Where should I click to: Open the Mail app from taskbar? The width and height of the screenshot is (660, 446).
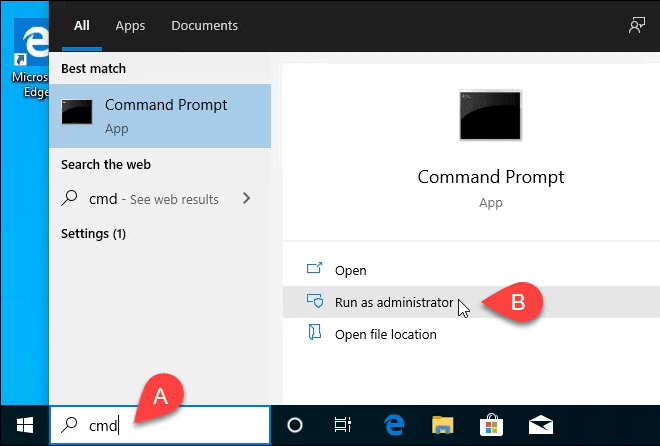click(x=540, y=424)
